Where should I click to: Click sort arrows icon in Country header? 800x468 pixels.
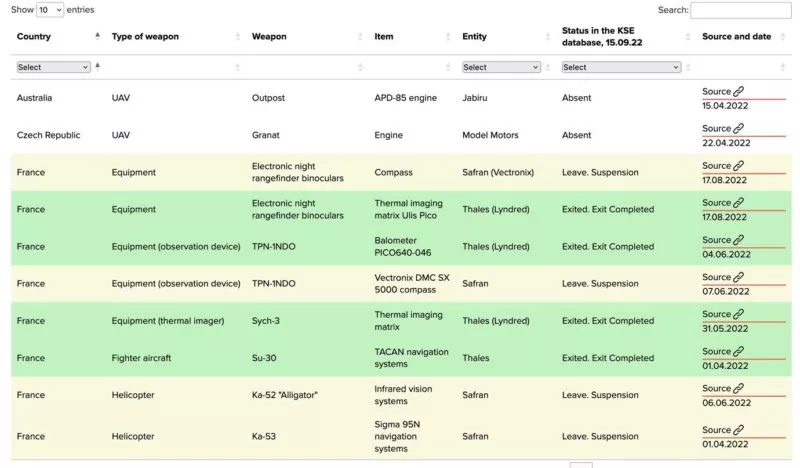(97, 36)
